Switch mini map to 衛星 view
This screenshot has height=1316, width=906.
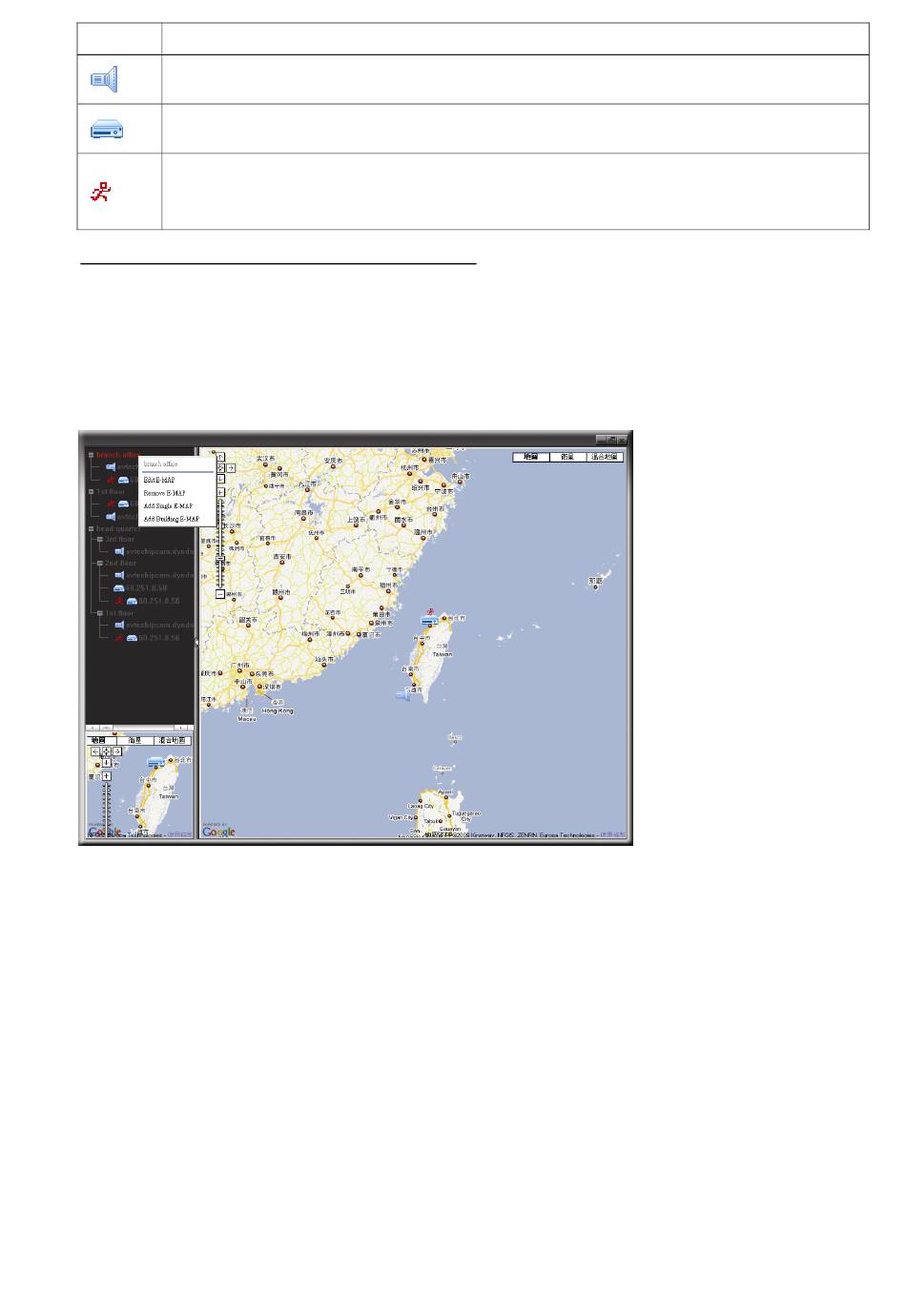tap(135, 741)
